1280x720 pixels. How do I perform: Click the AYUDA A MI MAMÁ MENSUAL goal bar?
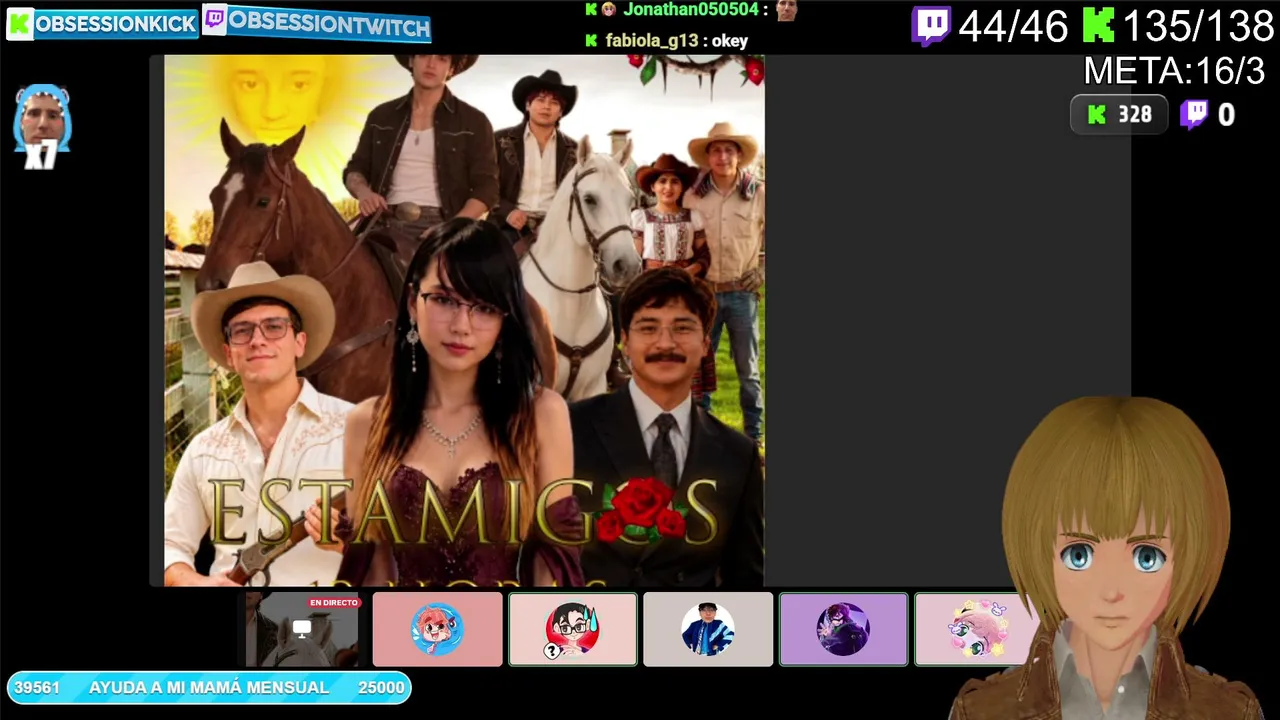(209, 687)
